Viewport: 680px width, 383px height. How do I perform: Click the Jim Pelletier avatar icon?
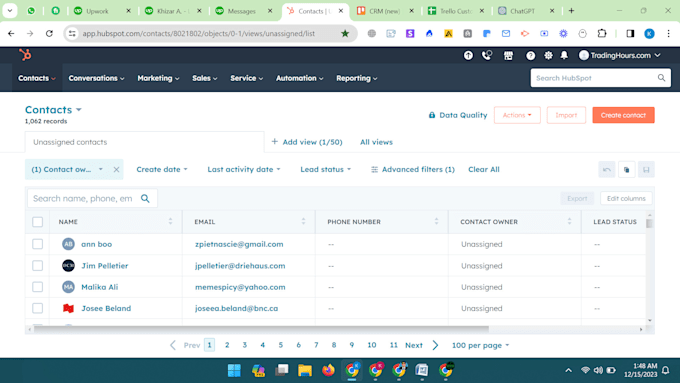point(69,265)
